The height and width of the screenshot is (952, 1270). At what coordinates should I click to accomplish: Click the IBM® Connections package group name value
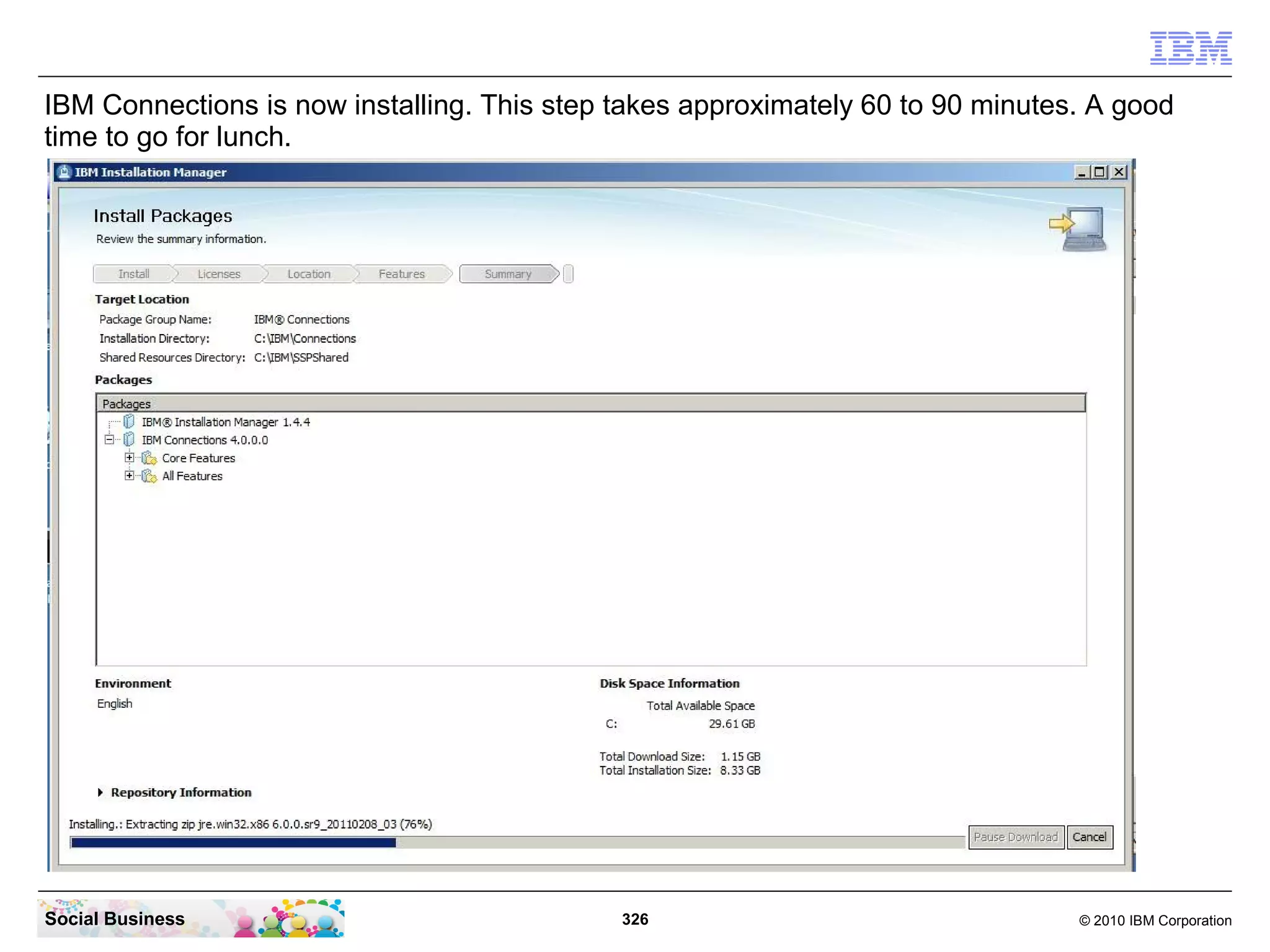click(x=302, y=319)
